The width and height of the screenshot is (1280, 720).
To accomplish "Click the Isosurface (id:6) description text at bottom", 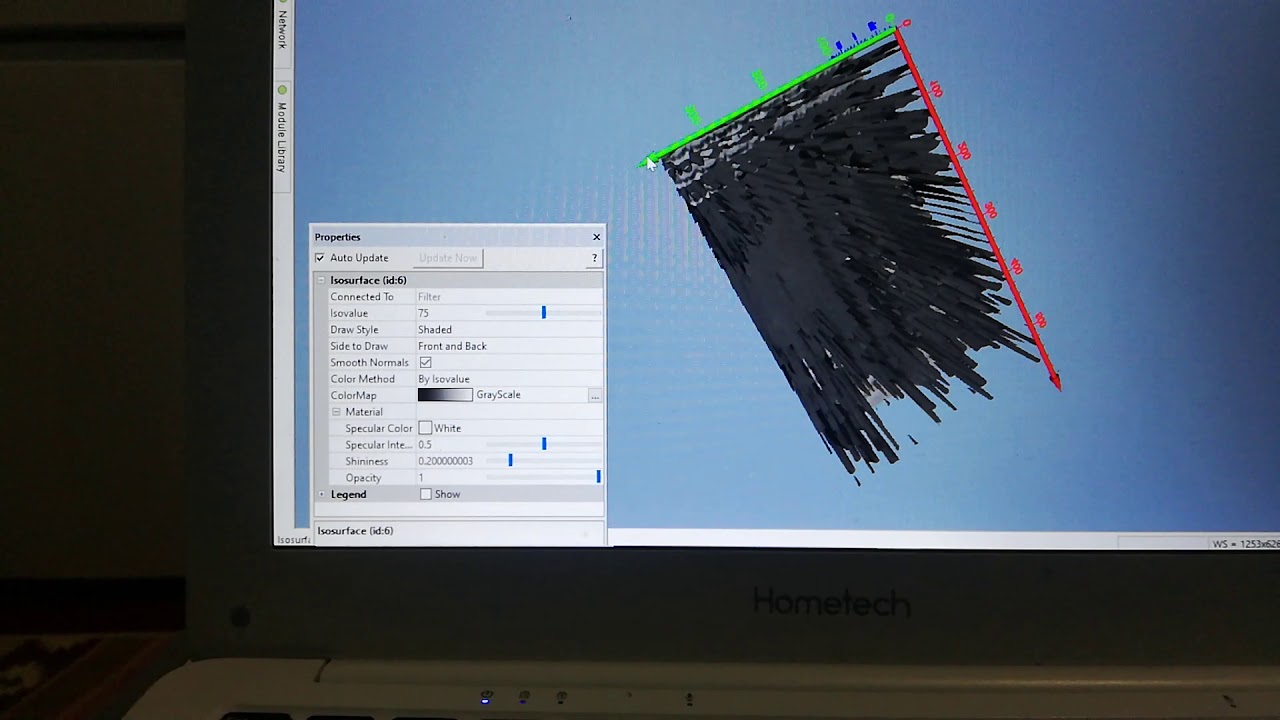I will (355, 531).
